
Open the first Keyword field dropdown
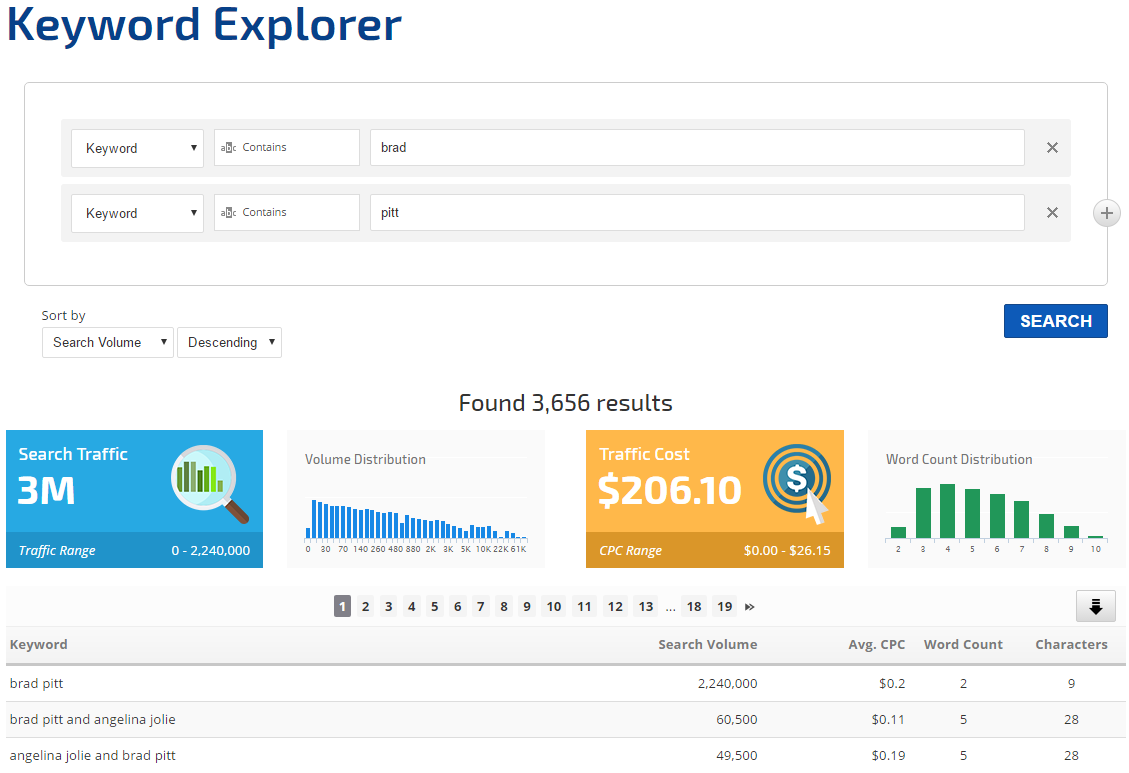(137, 148)
